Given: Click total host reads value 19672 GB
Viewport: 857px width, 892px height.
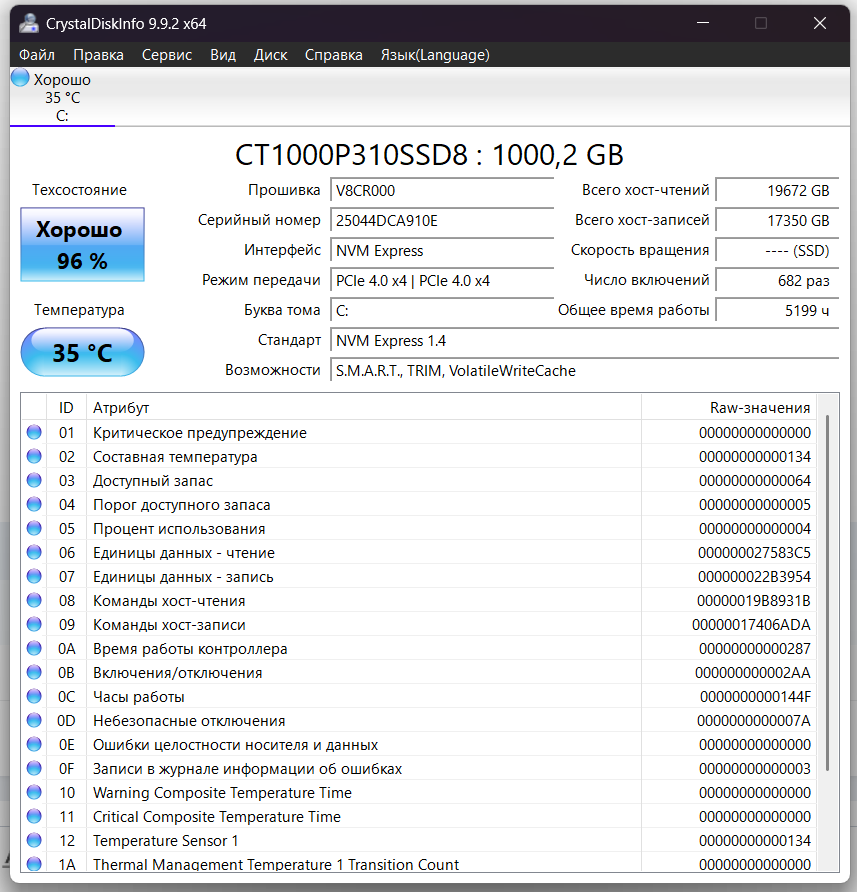Looking at the screenshot, I should point(777,191).
